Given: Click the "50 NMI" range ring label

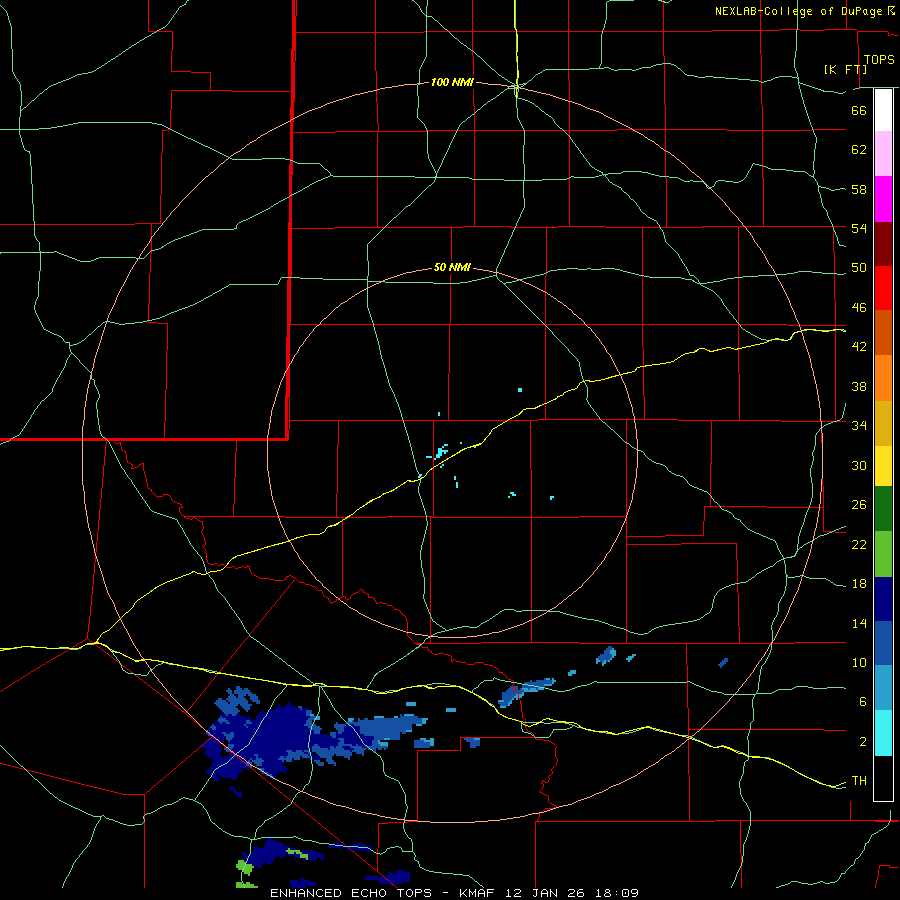Looking at the screenshot, I should 452,267.
